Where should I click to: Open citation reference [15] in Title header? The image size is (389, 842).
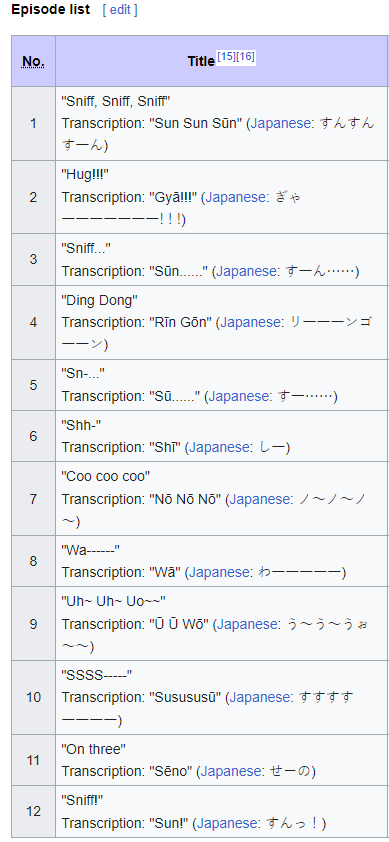coord(226,56)
